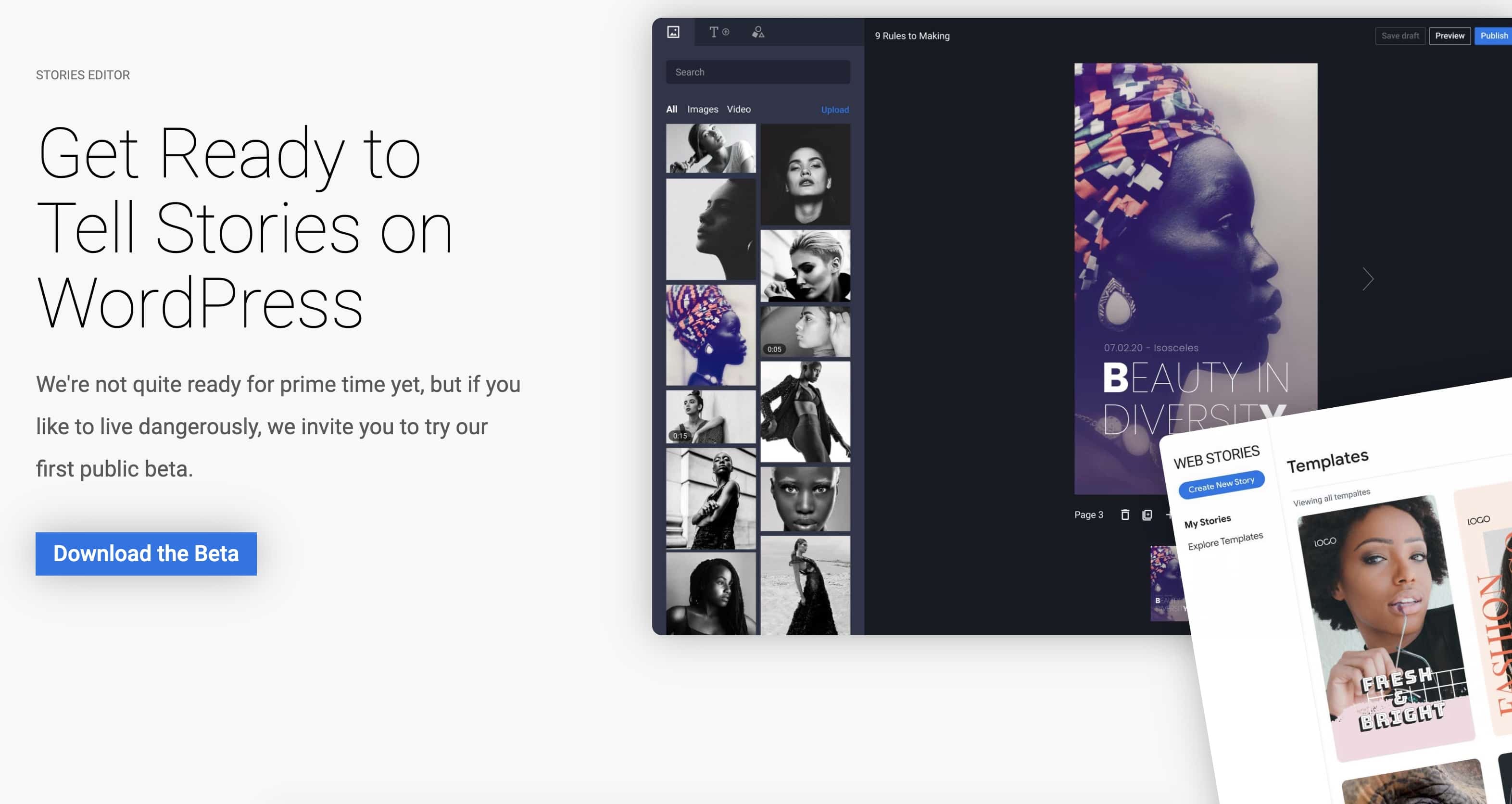Filter media by Images
The image size is (1512, 804).
(703, 109)
